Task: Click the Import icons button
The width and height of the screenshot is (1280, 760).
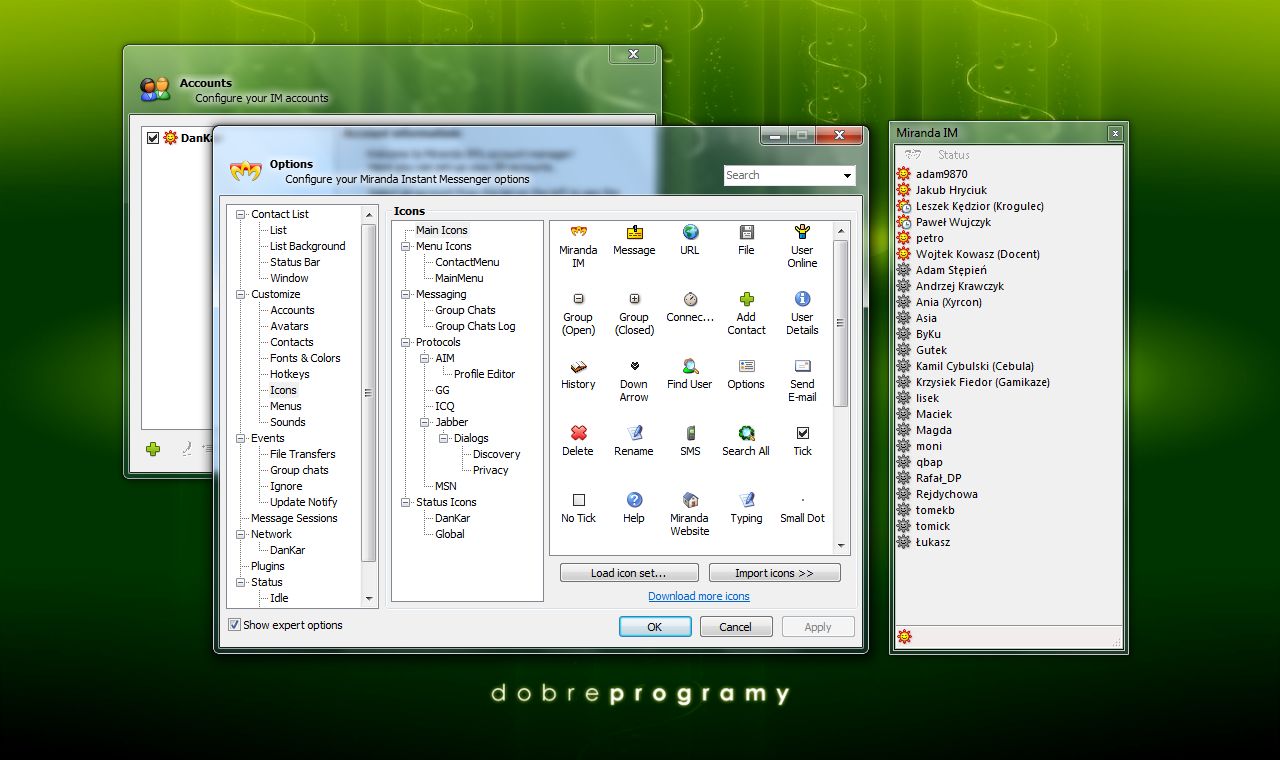Action: coord(774,573)
